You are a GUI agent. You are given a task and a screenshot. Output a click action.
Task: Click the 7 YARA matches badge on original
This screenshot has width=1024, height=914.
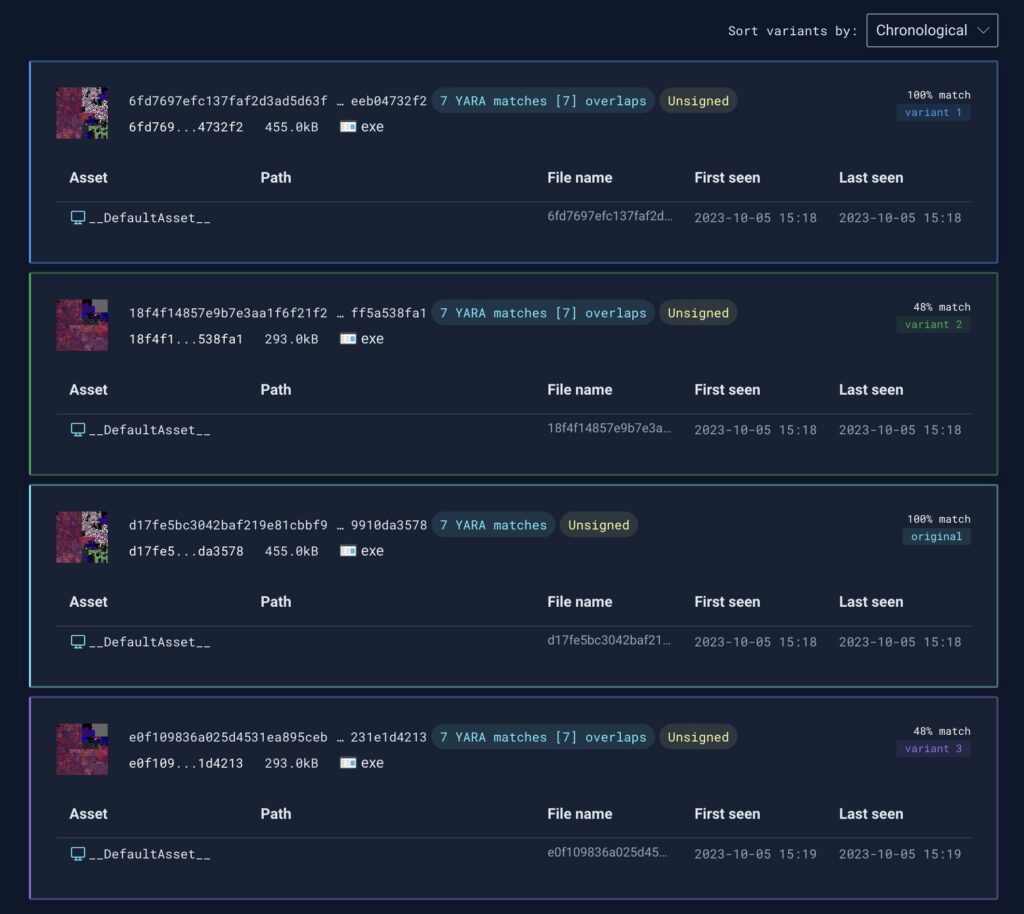(x=493, y=525)
